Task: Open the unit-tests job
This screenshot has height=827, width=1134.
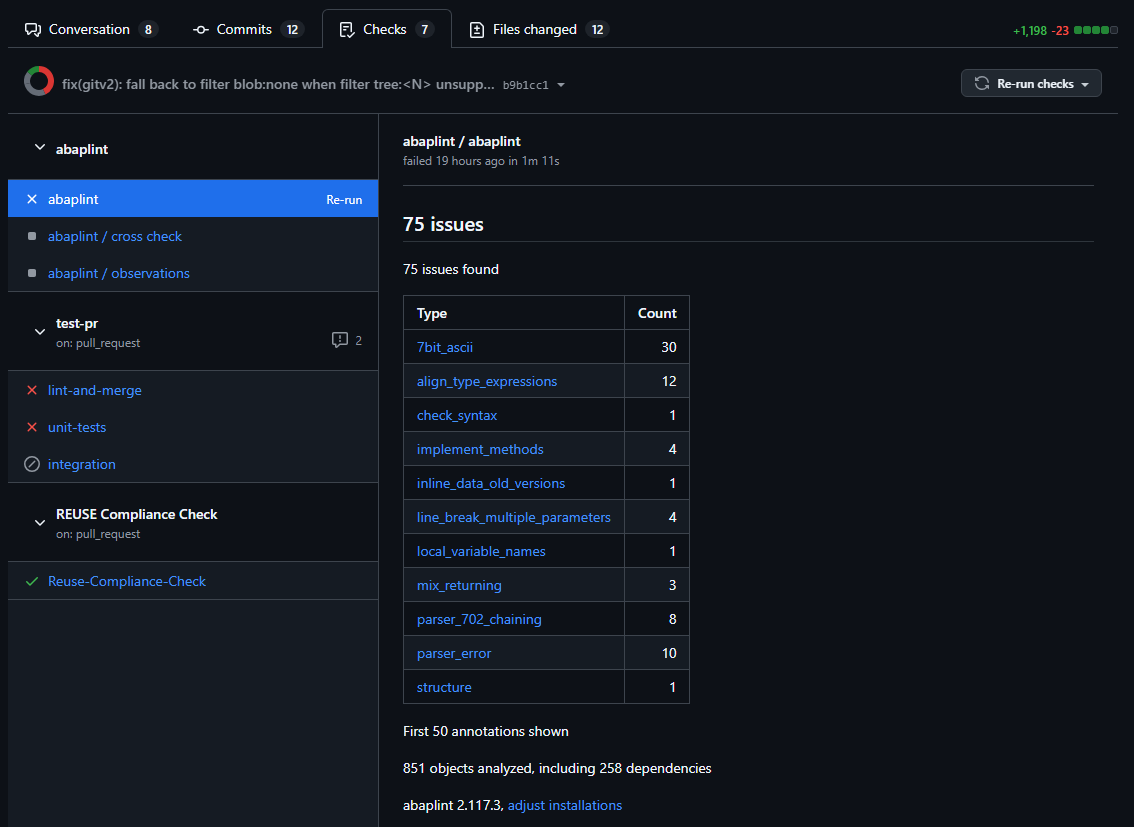Action: pos(77,427)
